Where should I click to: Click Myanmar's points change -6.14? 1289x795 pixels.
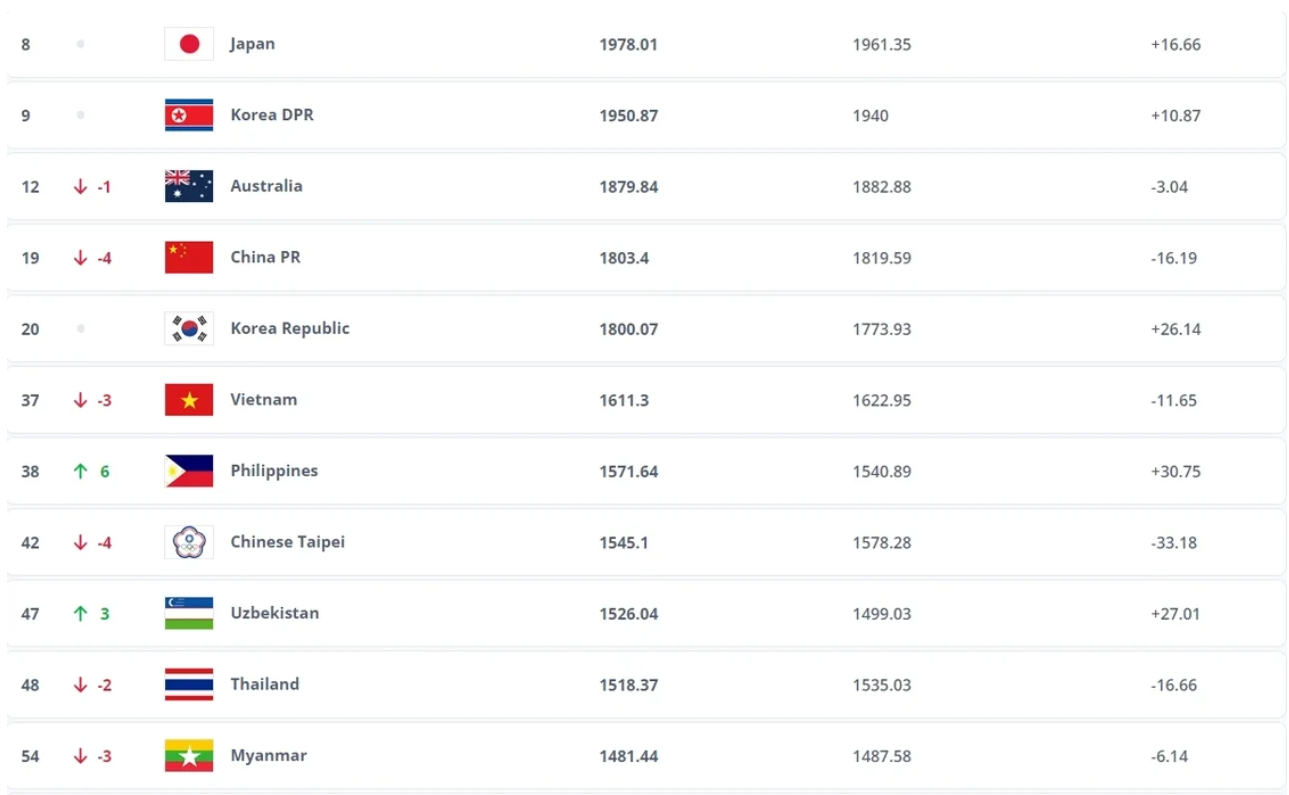(1169, 756)
